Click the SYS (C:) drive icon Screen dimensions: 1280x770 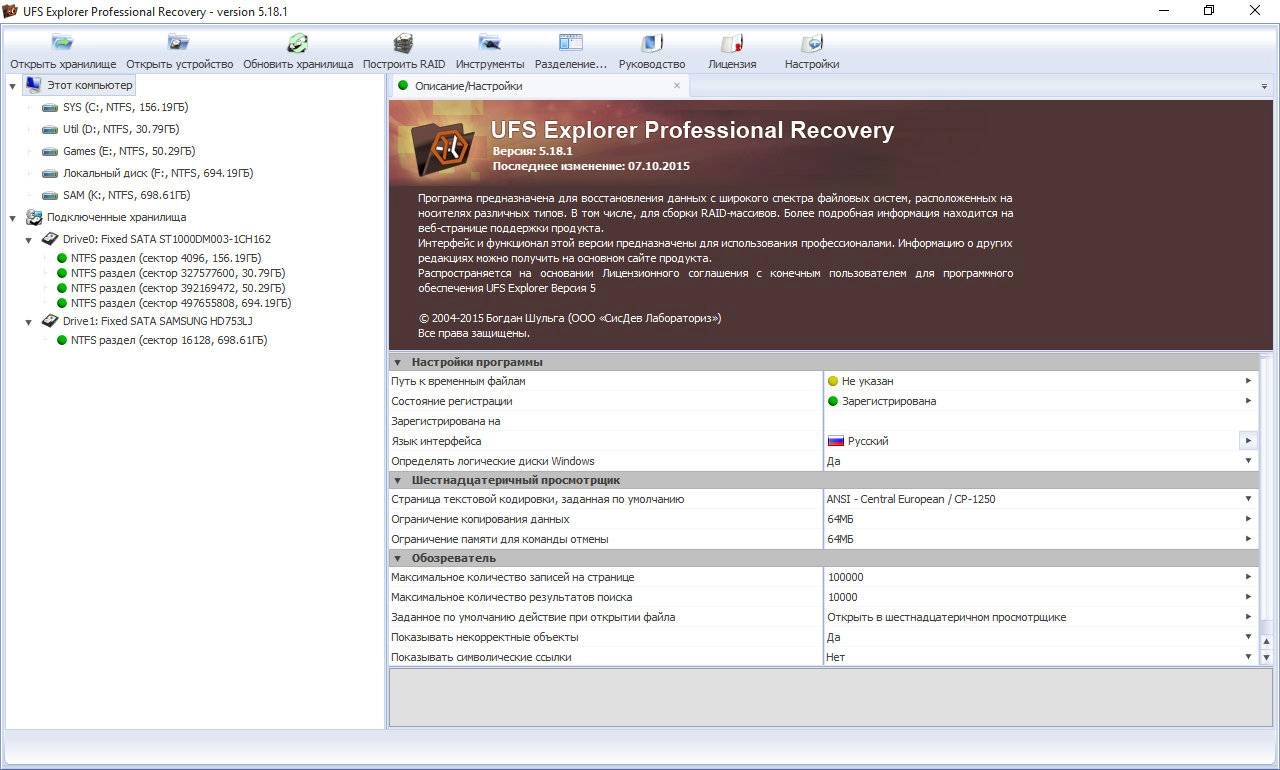coord(50,107)
